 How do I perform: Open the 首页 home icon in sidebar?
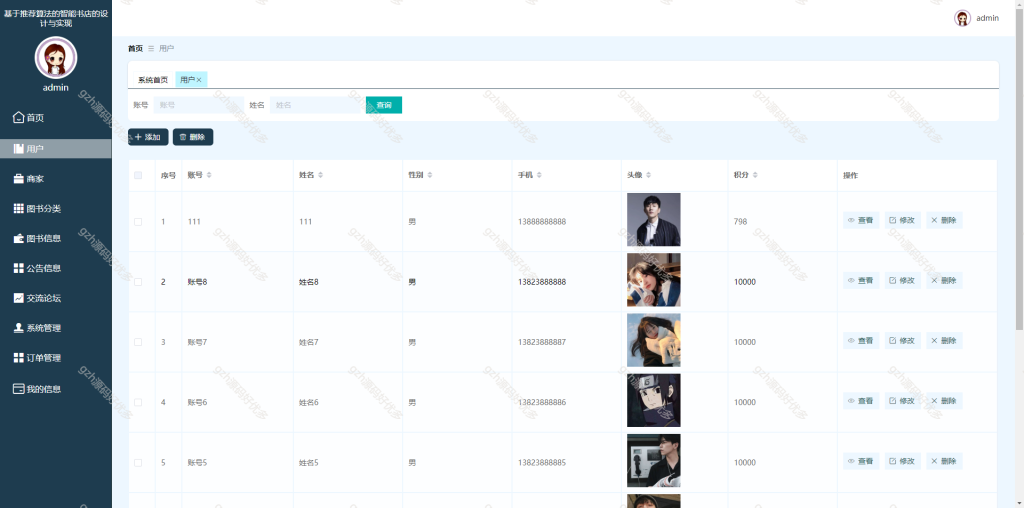[x=18, y=118]
